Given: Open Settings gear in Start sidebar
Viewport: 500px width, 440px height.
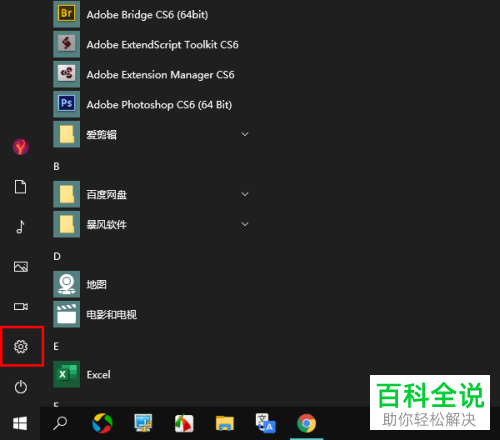Looking at the screenshot, I should tap(21, 347).
